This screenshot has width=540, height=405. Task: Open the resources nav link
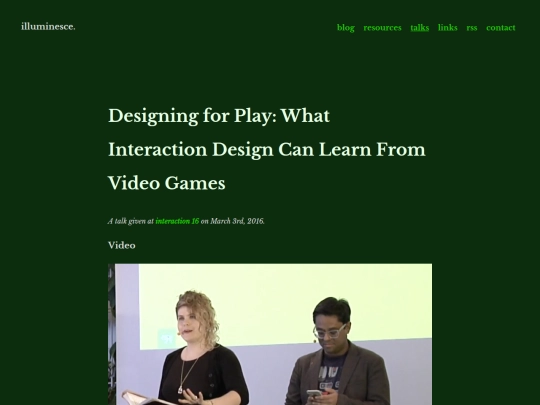coord(382,28)
